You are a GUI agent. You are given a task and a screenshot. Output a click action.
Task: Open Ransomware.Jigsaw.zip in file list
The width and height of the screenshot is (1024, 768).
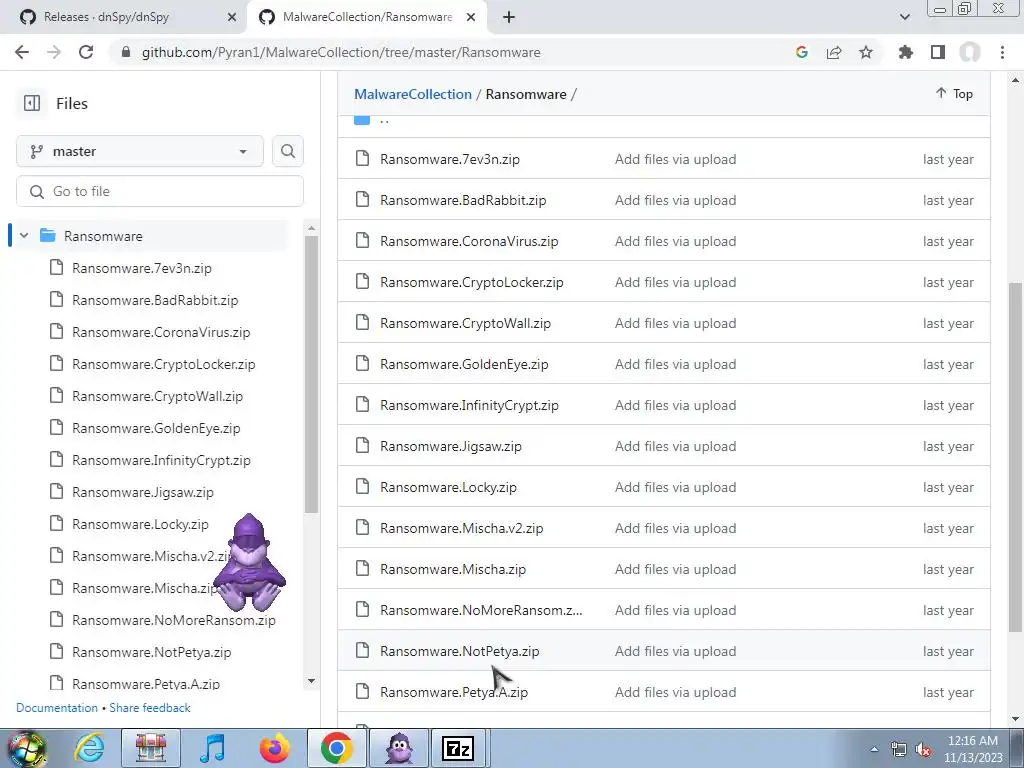pos(451,447)
